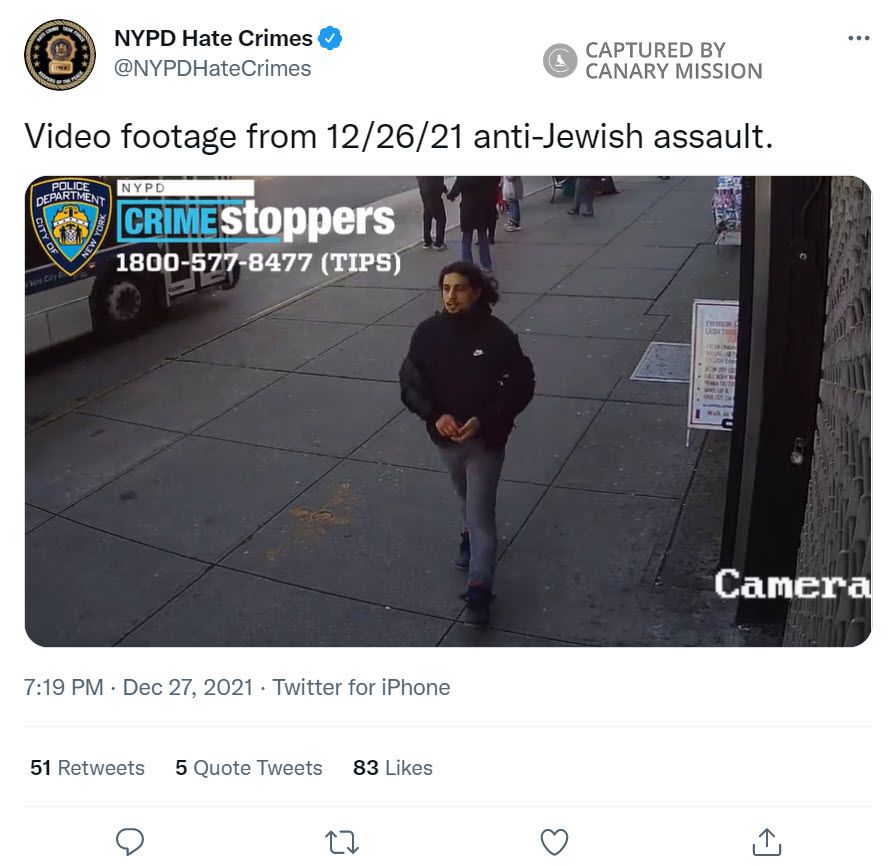Click the Crime Stoppers tips phone number
This screenshot has width=890, height=866.
pyautogui.click(x=258, y=263)
